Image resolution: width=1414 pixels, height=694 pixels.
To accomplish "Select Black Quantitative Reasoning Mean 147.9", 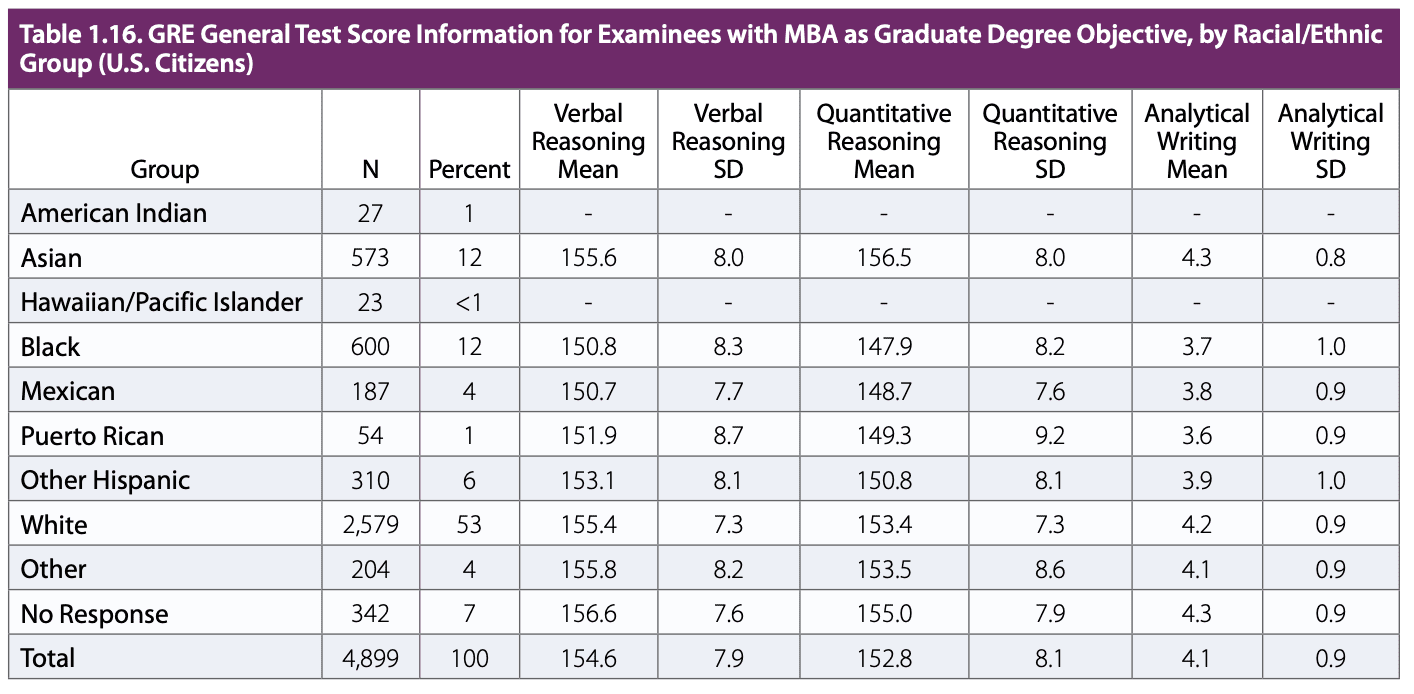I will [884, 347].
